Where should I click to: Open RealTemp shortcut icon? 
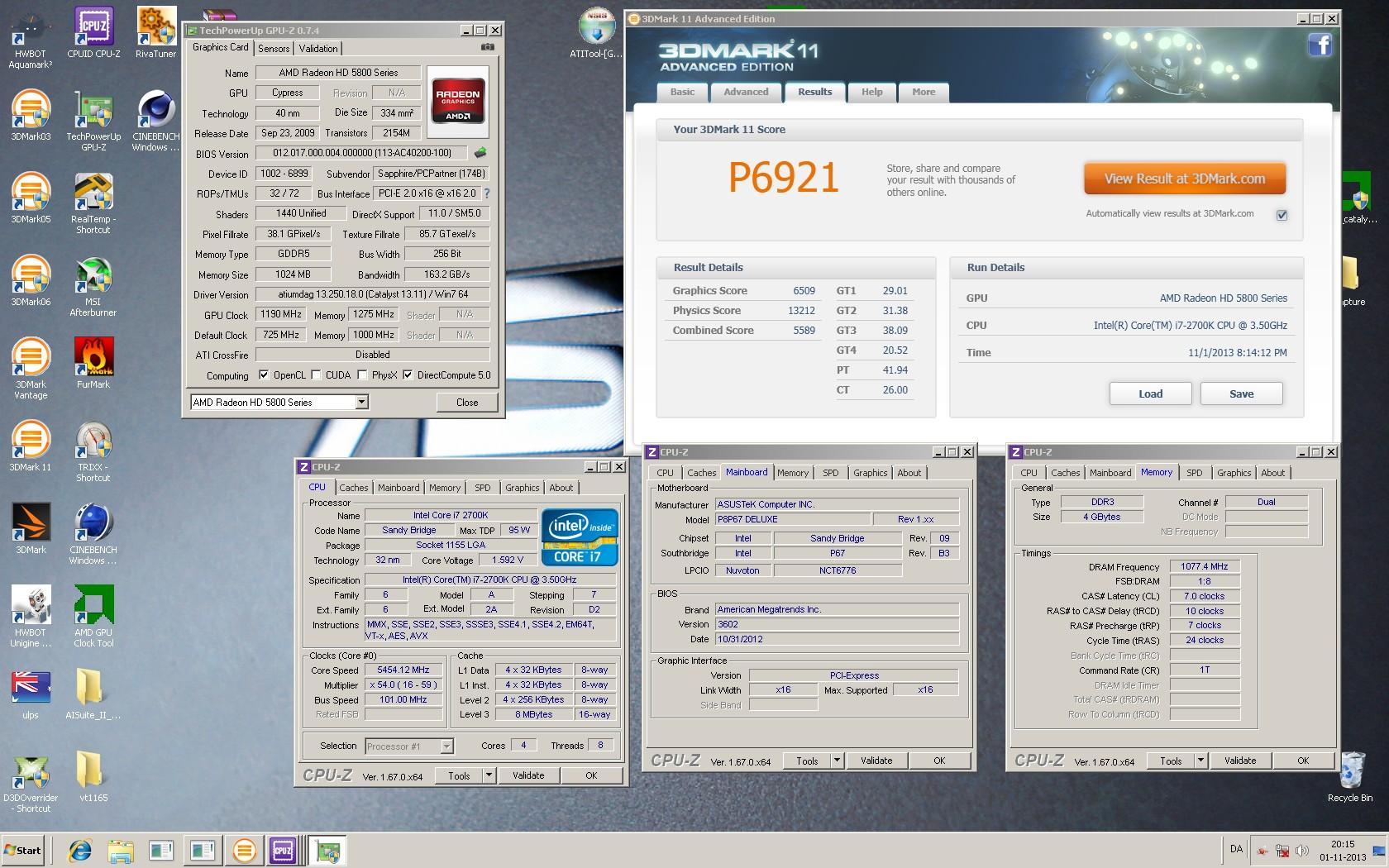pyautogui.click(x=93, y=203)
